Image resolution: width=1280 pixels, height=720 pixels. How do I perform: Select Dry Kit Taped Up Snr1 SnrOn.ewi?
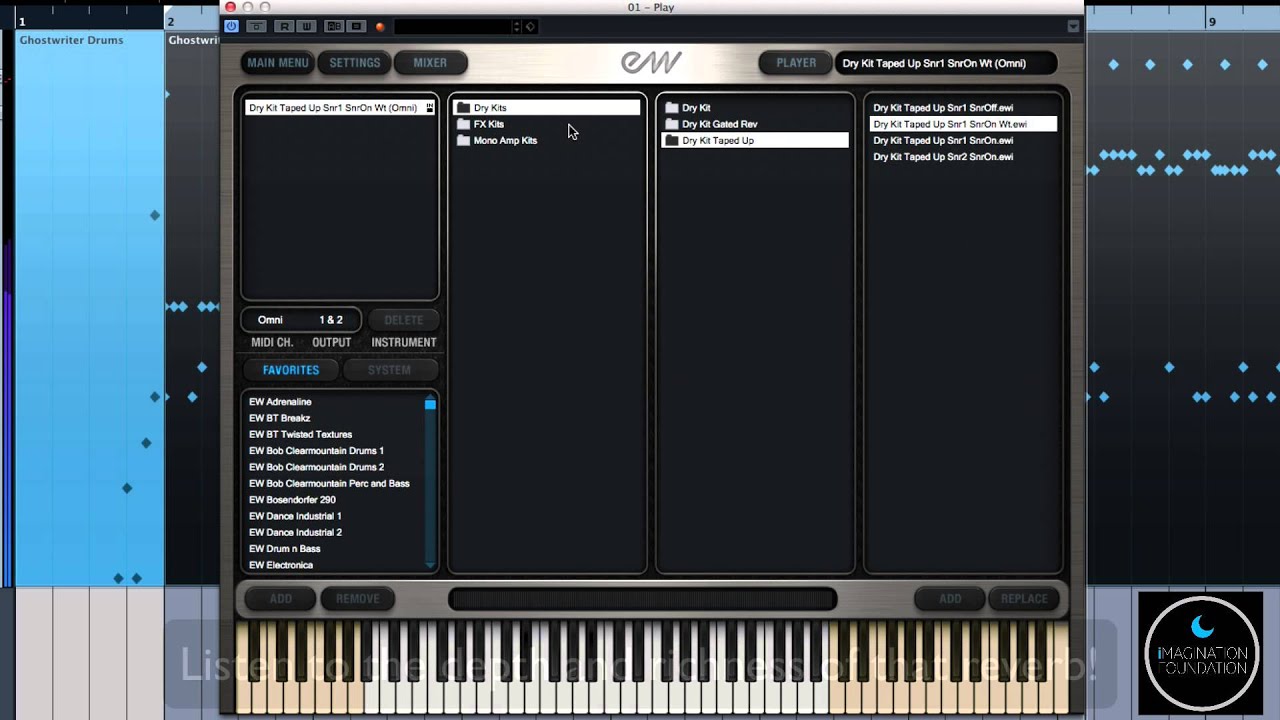(x=963, y=140)
